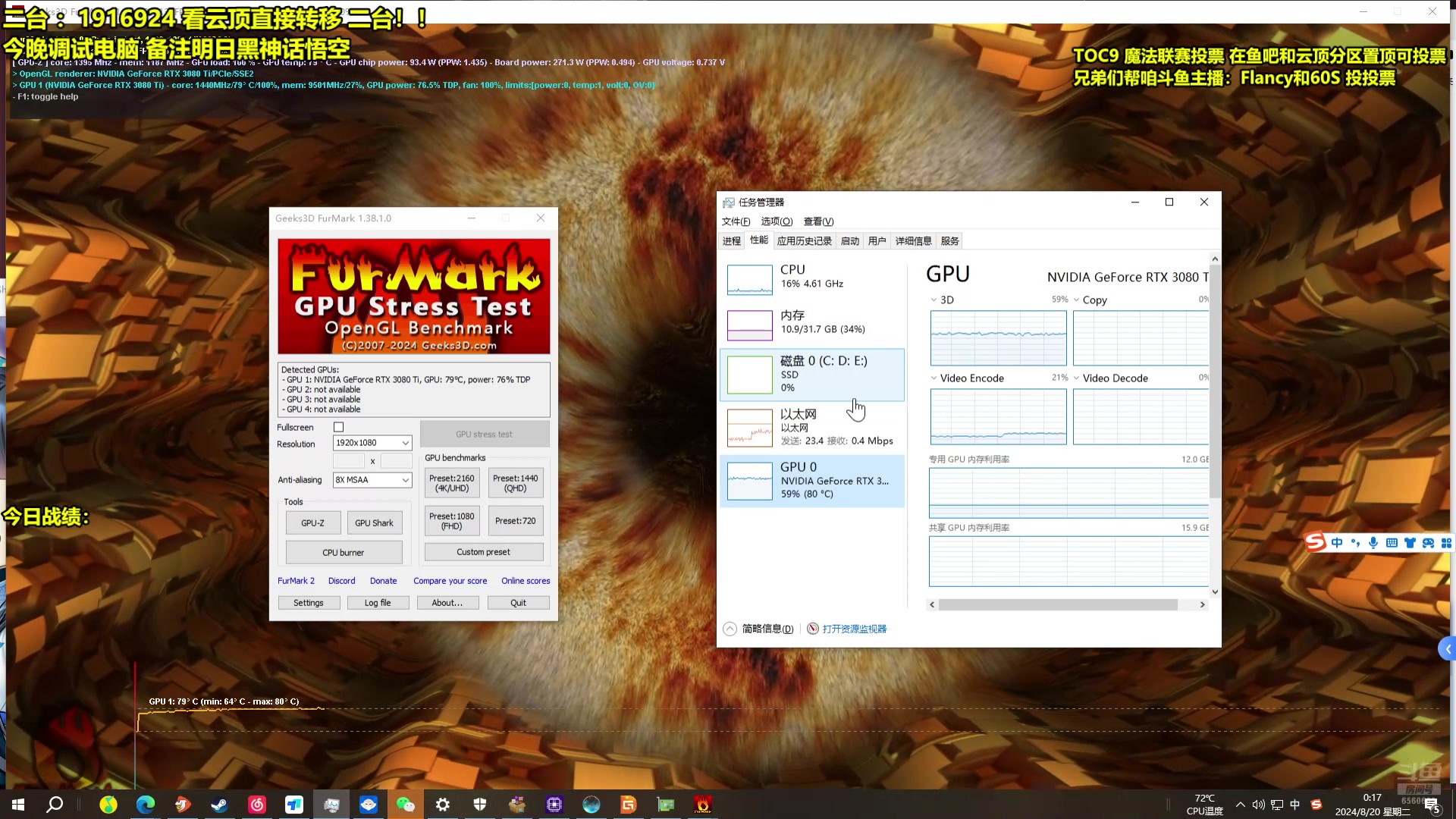Open CPU-Z chip icon in taskbar
Viewport: 1456px width, 819px height.
point(554,805)
